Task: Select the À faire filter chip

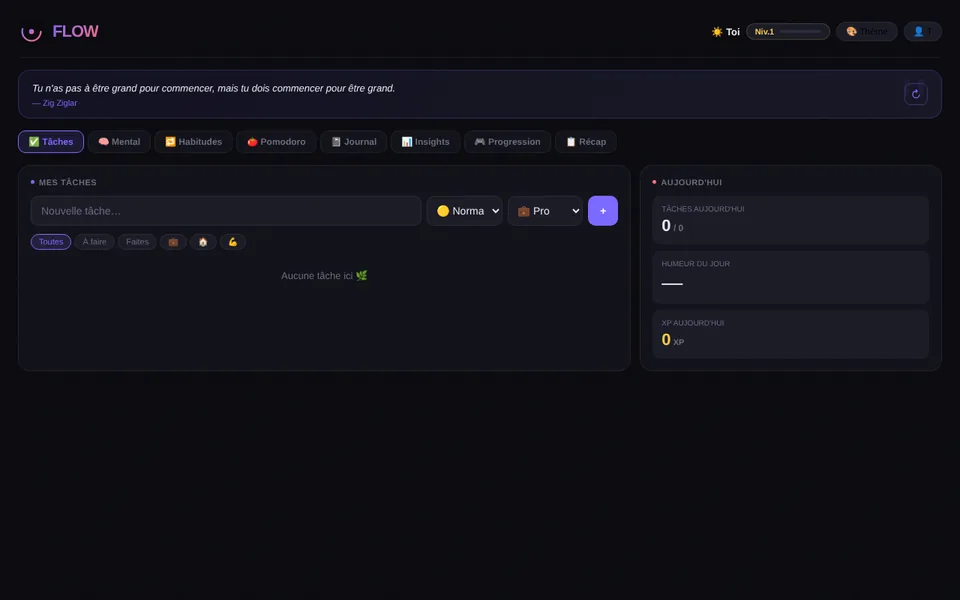Action: [x=94, y=242]
